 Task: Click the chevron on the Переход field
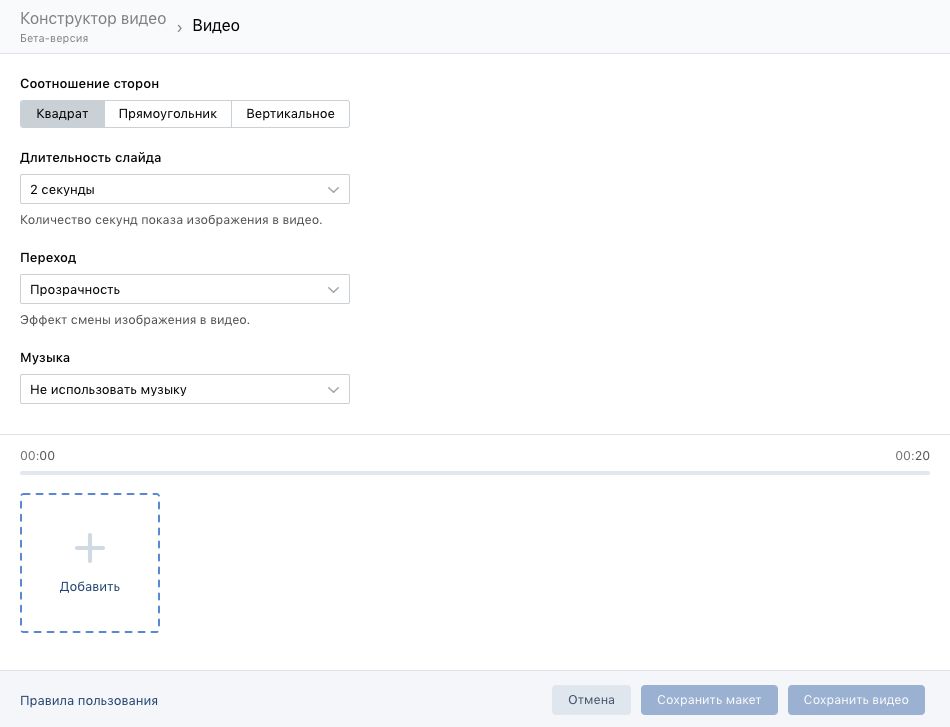pyautogui.click(x=334, y=290)
